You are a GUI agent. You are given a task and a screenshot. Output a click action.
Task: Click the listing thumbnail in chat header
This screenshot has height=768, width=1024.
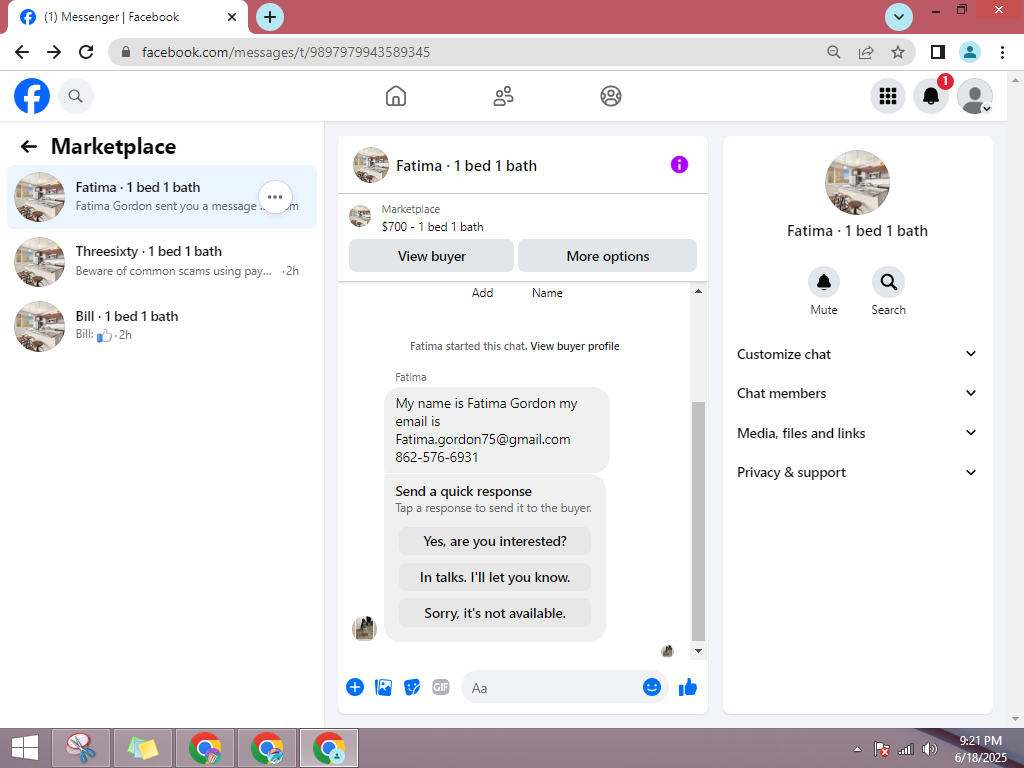(371, 165)
